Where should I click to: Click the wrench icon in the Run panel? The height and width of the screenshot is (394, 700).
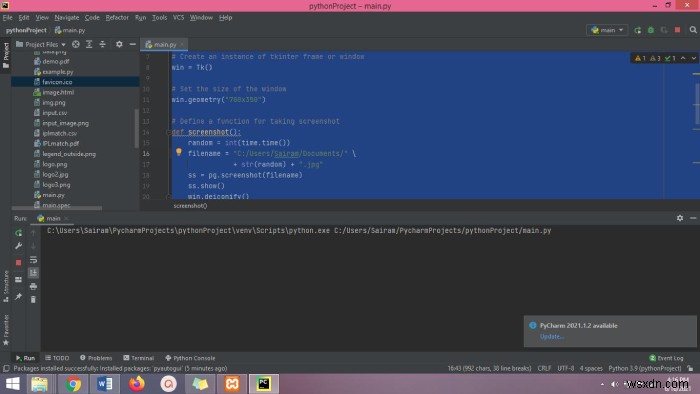[18, 246]
